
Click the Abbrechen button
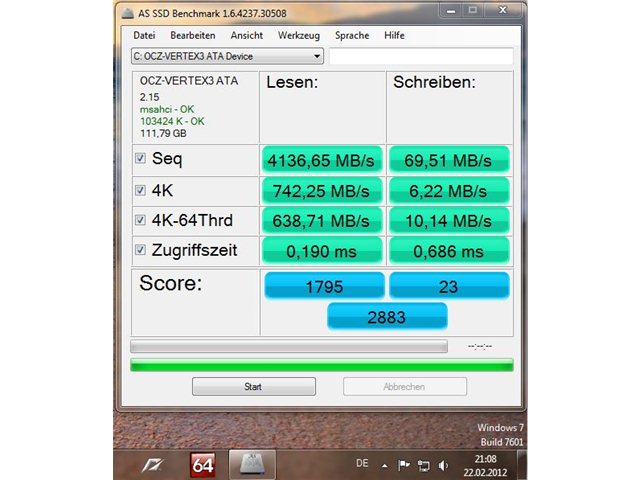[404, 386]
